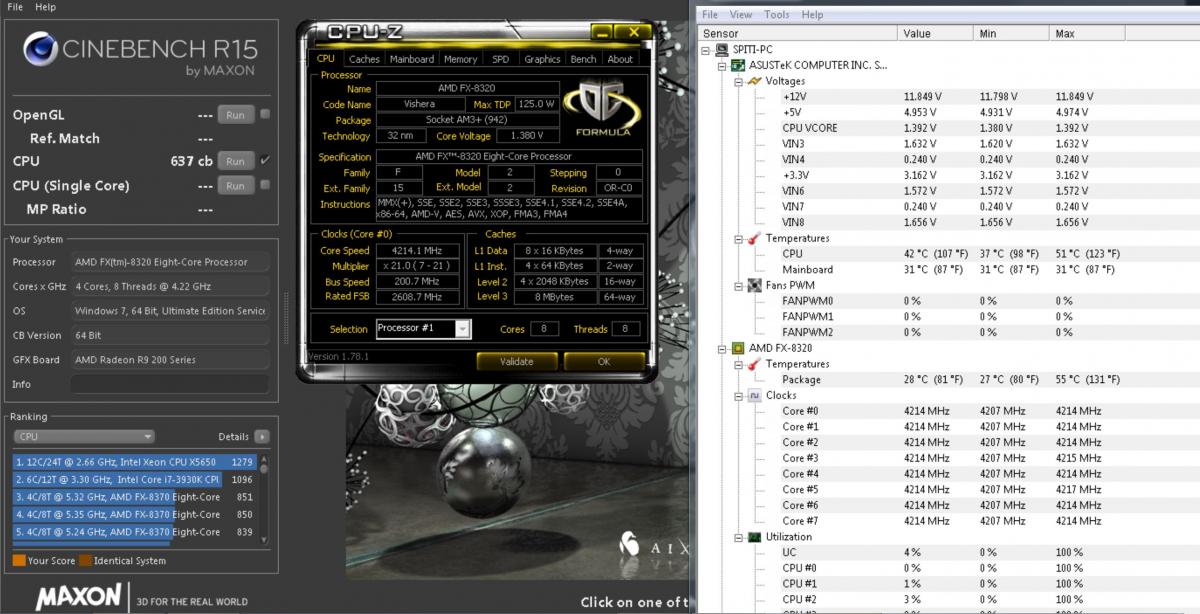Image resolution: width=1200 pixels, height=614 pixels.
Task: Collapse the Utilization tree node
Action: (739, 537)
